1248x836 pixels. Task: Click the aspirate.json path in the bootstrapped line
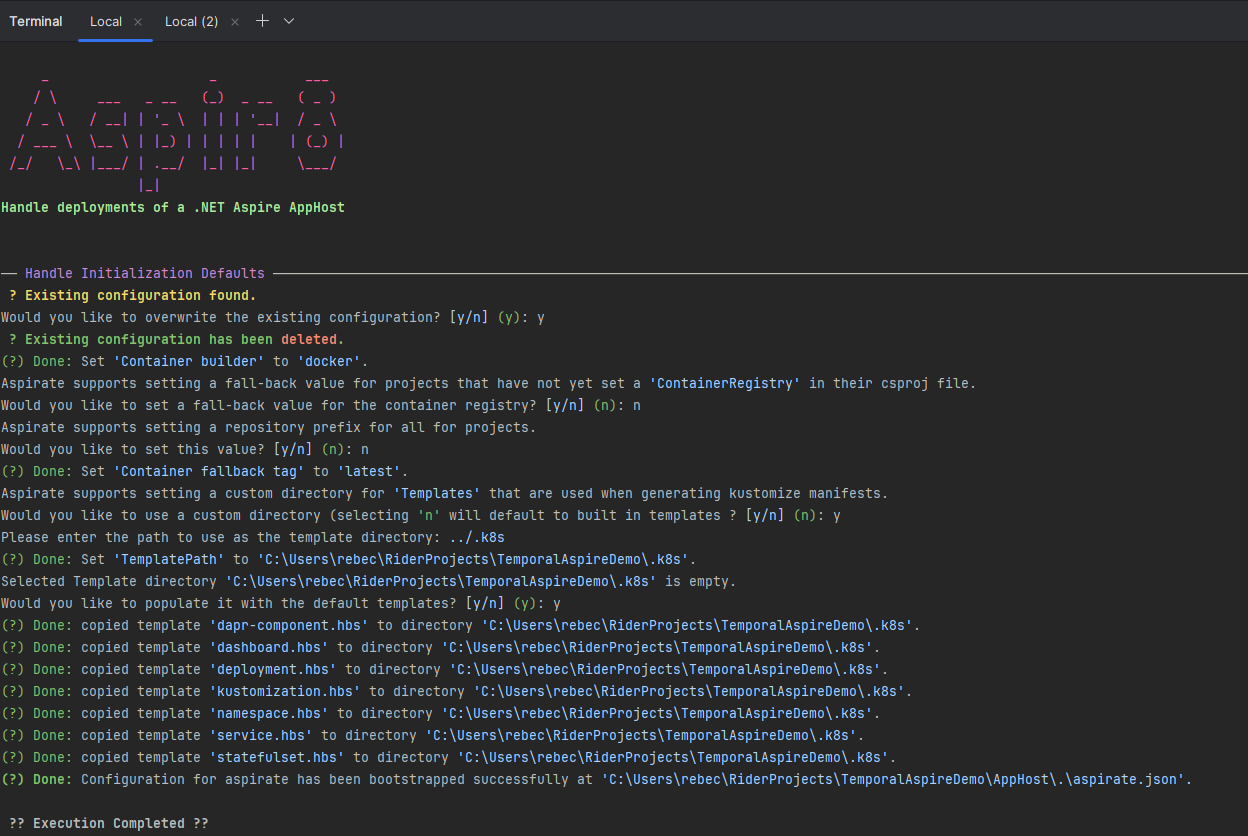pyautogui.click(x=893, y=779)
